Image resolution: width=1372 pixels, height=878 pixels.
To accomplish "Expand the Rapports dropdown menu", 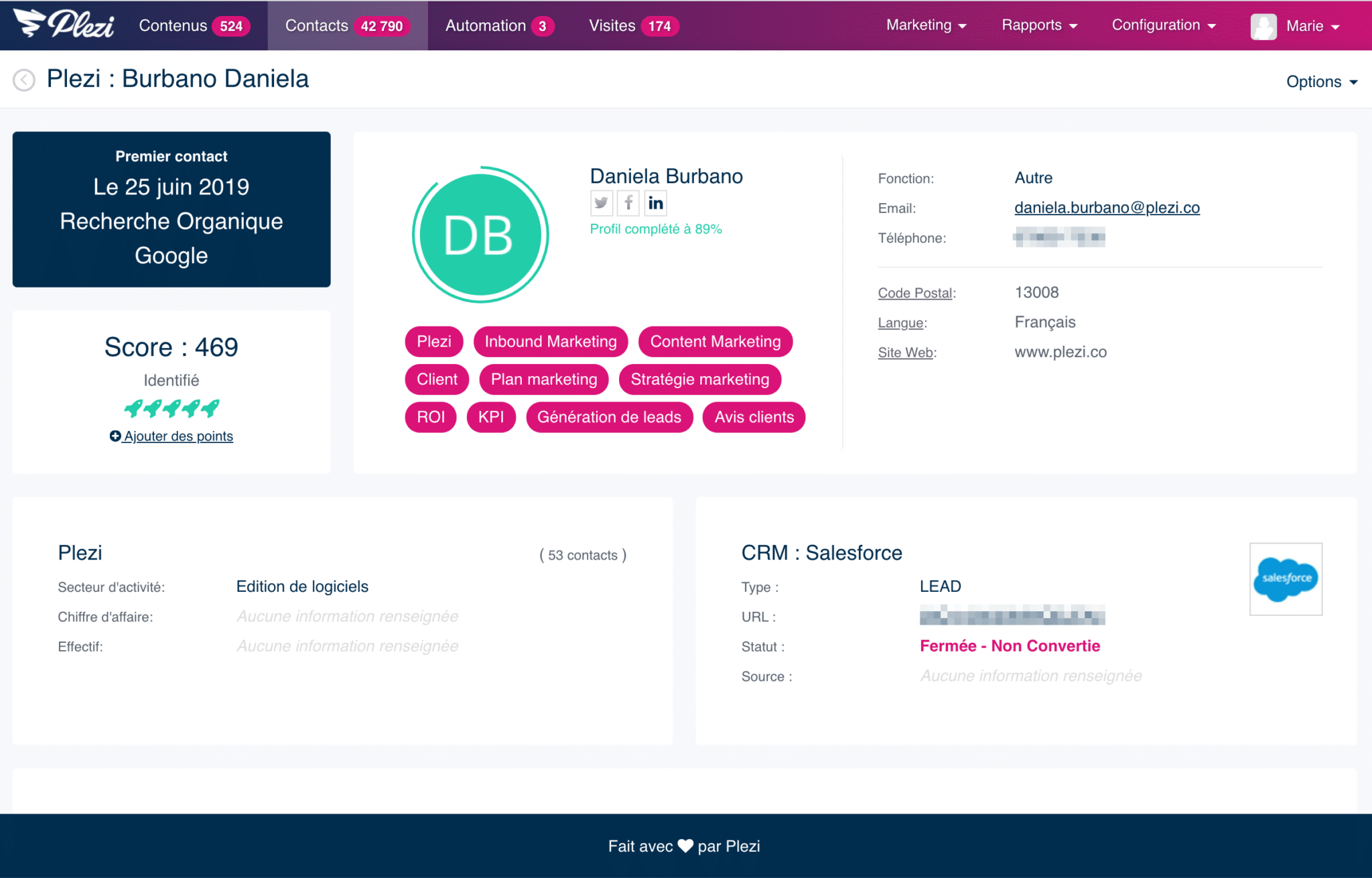I will [x=1040, y=25].
